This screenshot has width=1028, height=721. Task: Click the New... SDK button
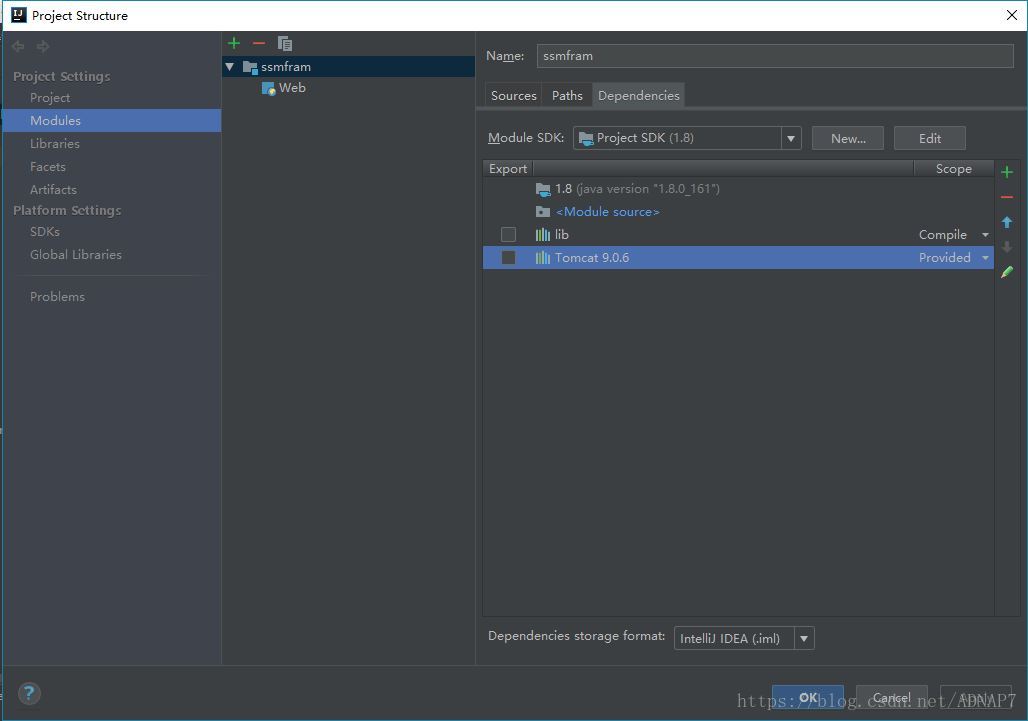(x=848, y=138)
